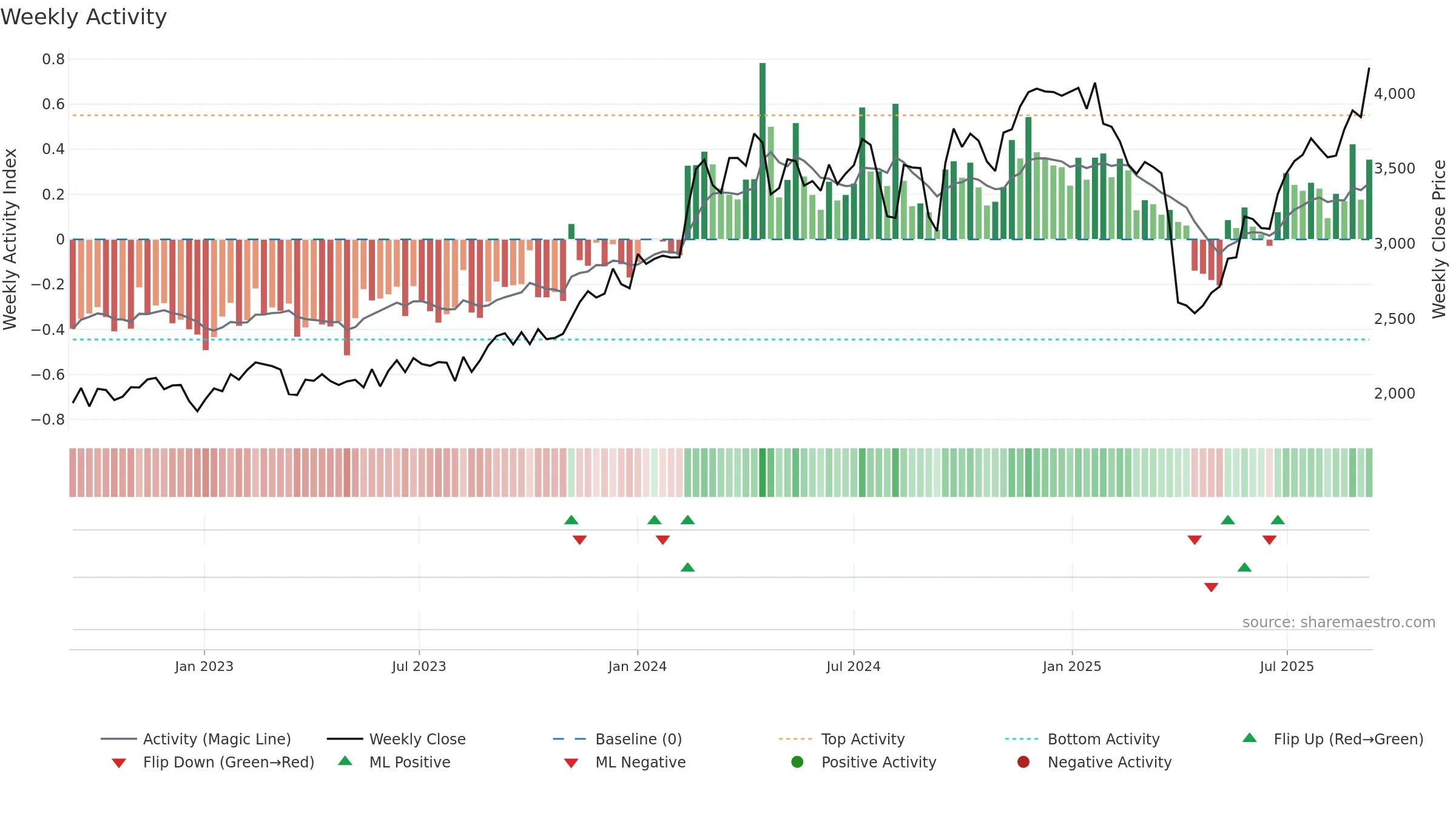Toggle the Flip Down (Green→Red) legend entry
Screen dimensions: 1456x819
coord(212,762)
